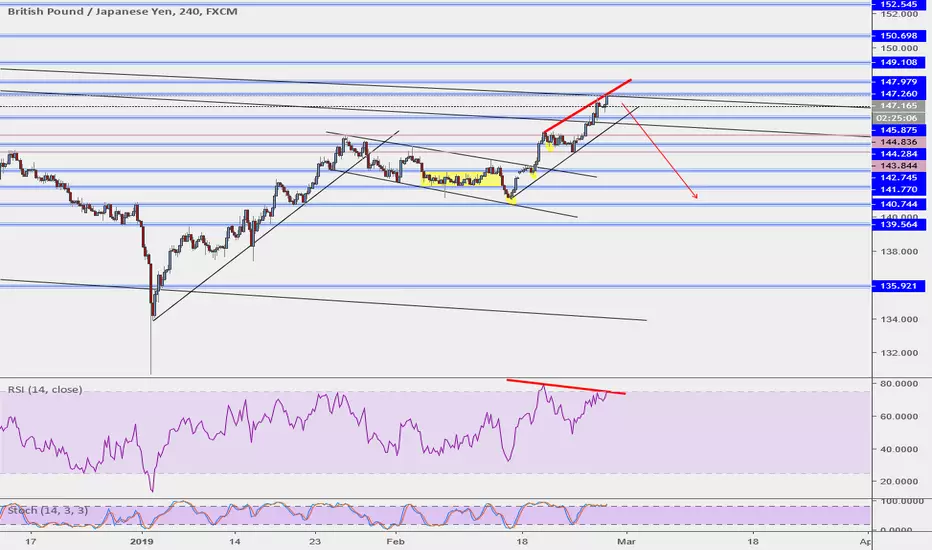Viewport: 932px width, 550px height.
Task: Select the 23 date on the time axis
Action: pos(315,541)
